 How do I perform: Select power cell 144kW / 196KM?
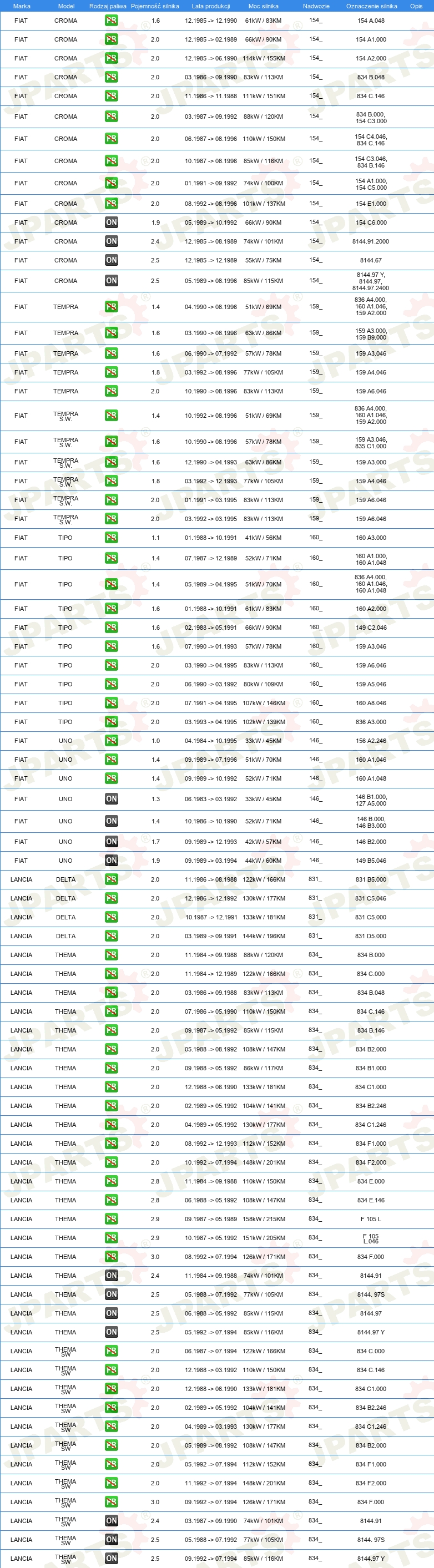click(x=264, y=936)
